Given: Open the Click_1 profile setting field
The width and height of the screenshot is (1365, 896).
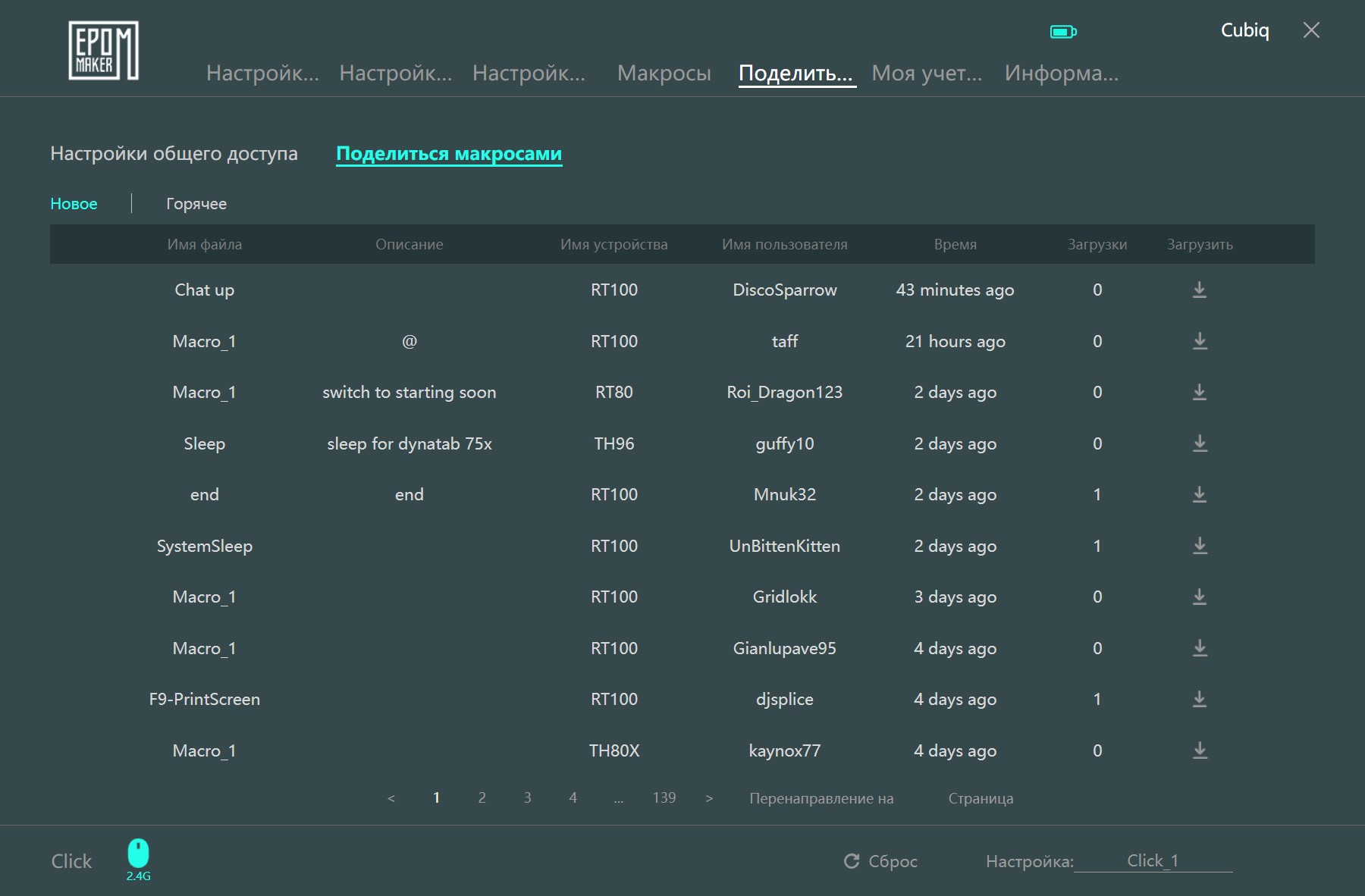Looking at the screenshot, I should point(1153,861).
